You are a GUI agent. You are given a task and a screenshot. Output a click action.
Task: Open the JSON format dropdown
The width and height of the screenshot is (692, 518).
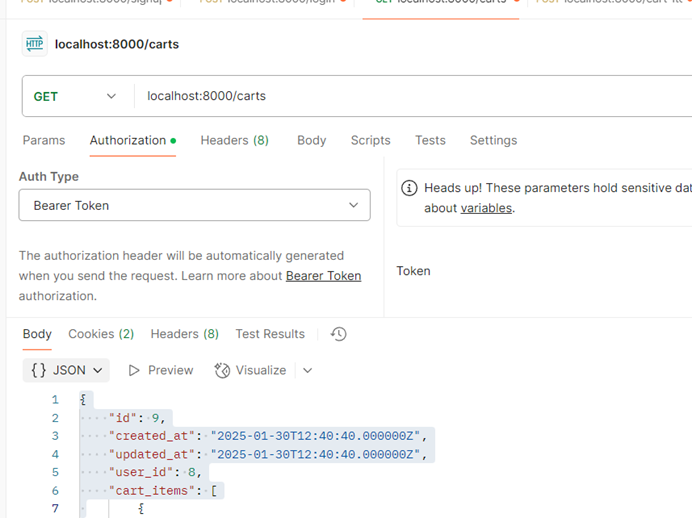tap(66, 370)
